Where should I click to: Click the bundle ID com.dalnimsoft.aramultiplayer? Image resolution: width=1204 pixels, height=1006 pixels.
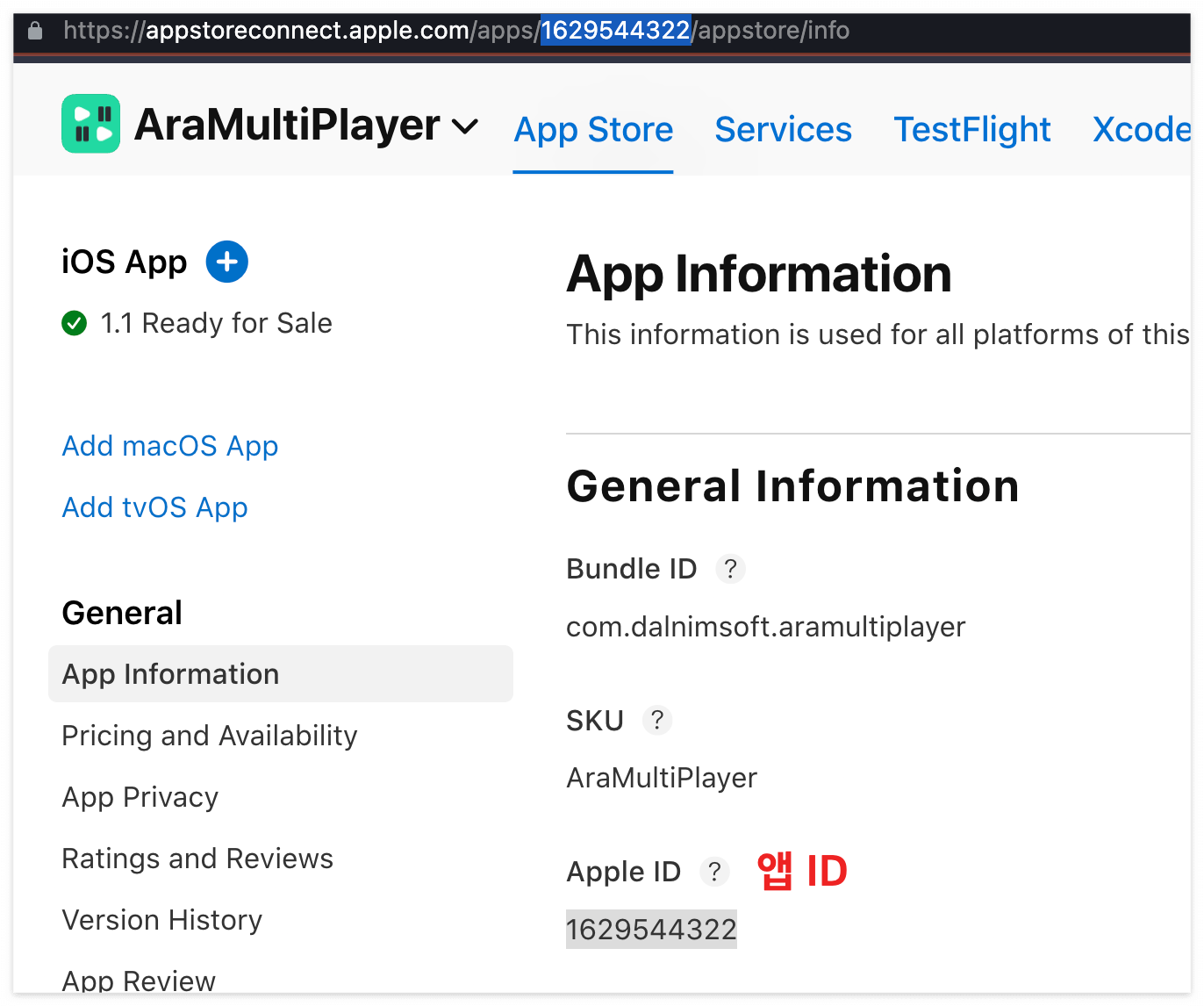coord(765,627)
